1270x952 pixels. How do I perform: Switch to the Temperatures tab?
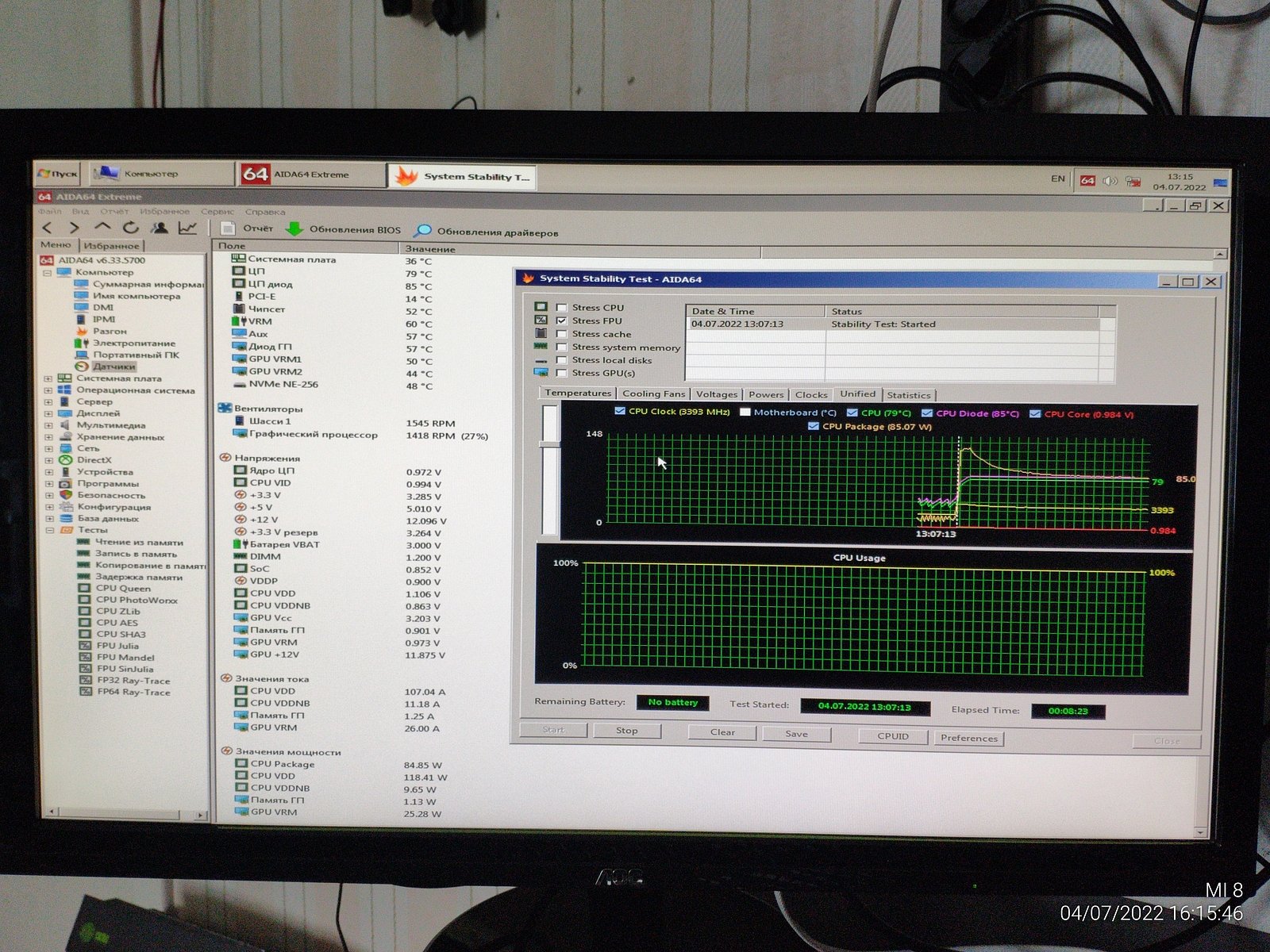pos(578,393)
